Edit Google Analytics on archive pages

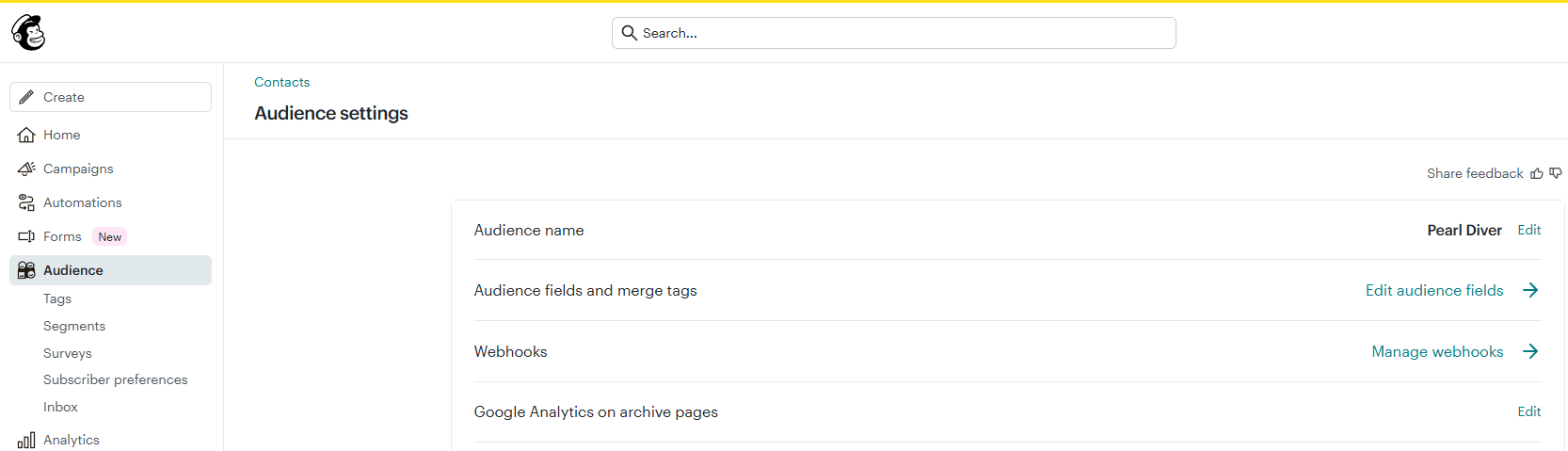tap(1528, 411)
